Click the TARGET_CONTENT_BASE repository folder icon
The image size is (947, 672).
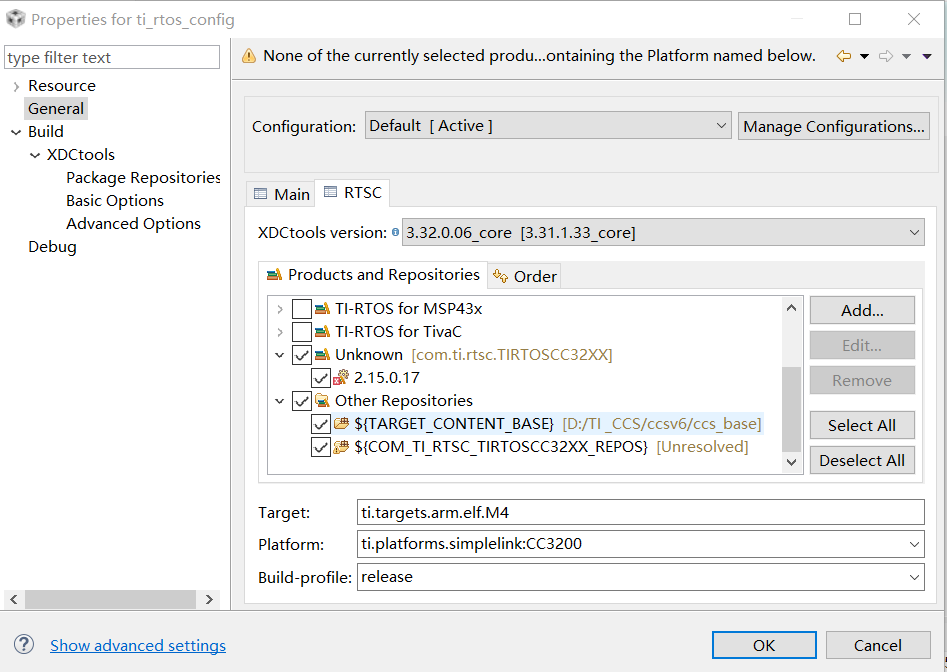click(x=341, y=424)
